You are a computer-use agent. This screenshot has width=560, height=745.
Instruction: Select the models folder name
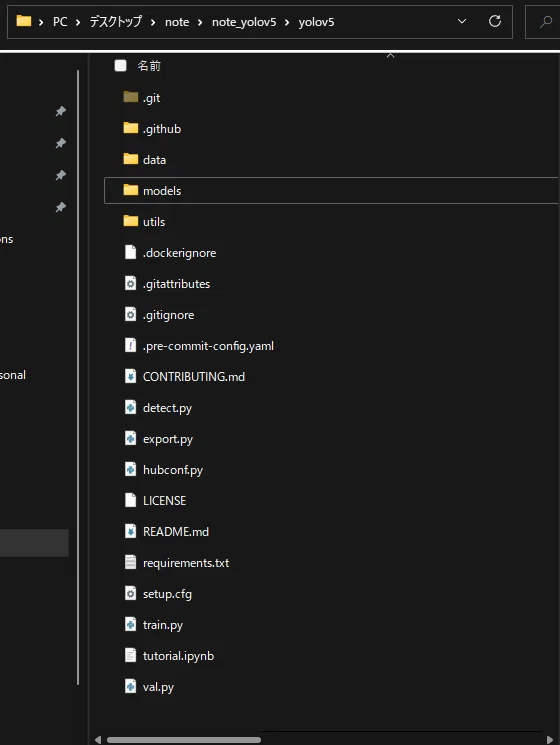click(162, 191)
